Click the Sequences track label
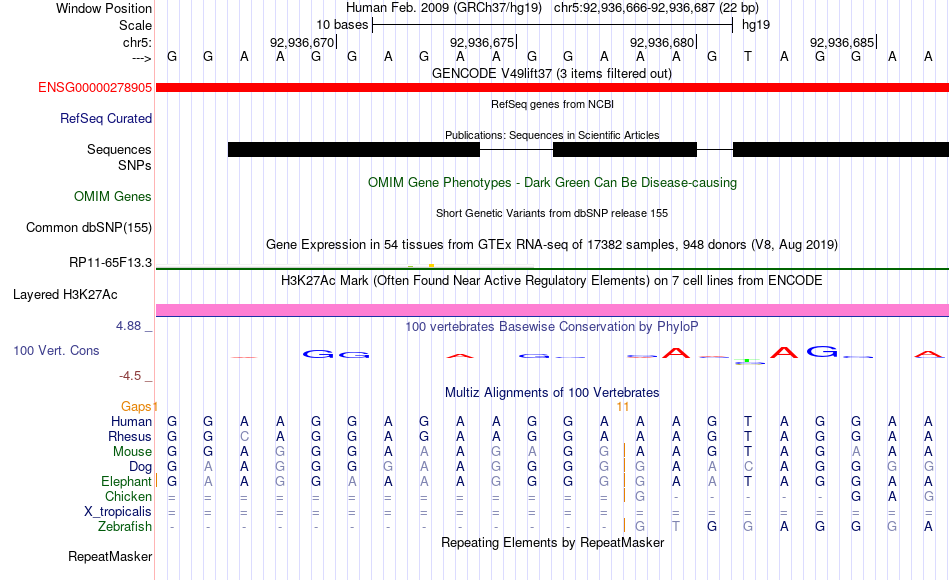The image size is (950, 580). [119, 150]
